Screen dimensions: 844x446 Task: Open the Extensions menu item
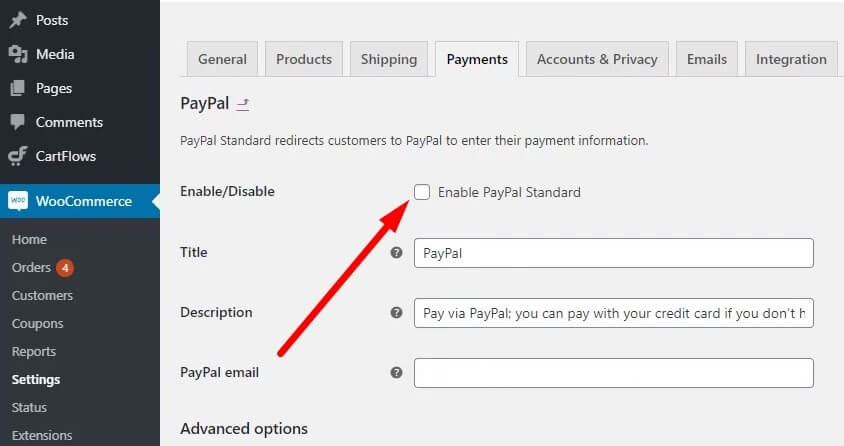point(42,435)
